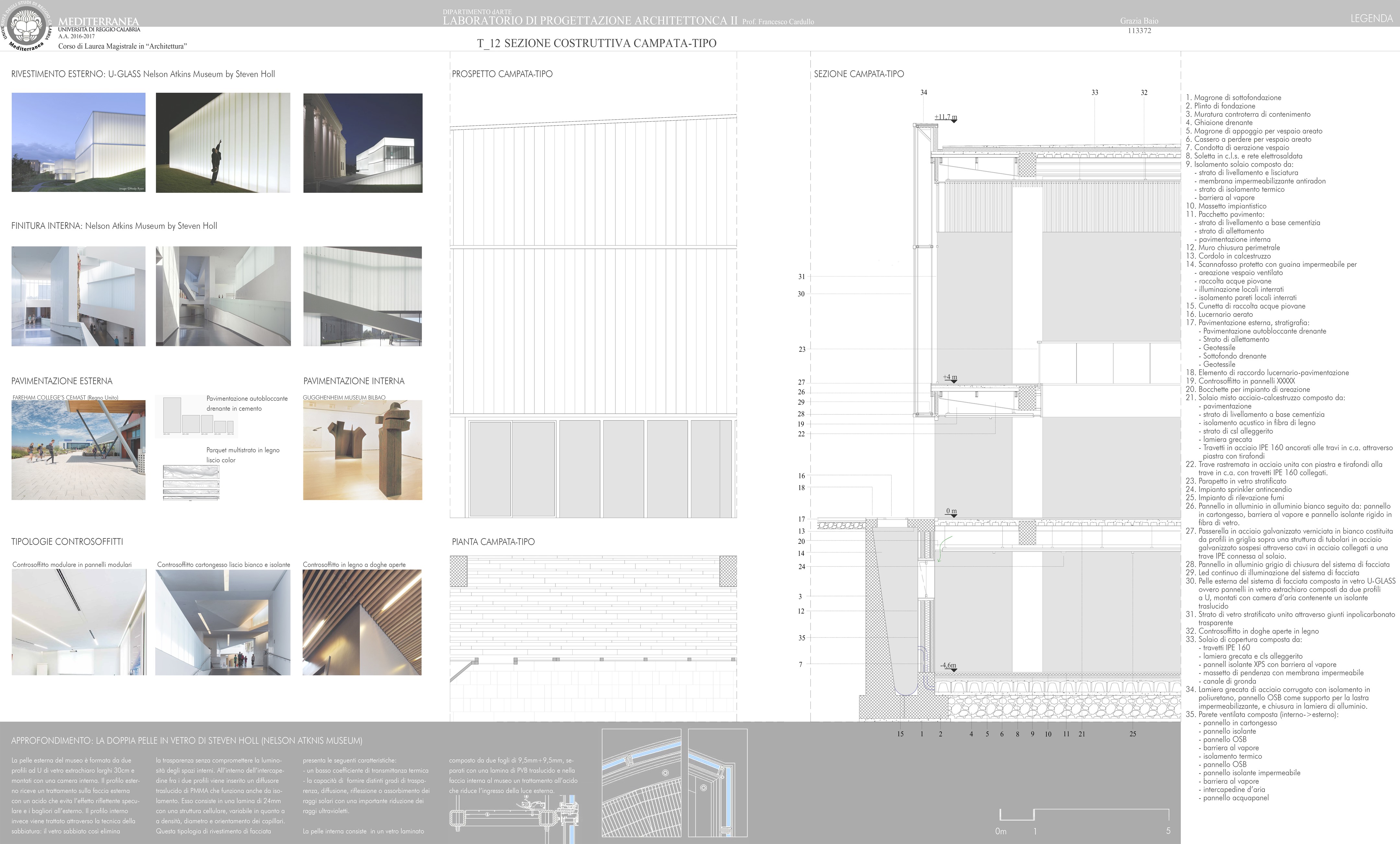Click the -4,6m elevation marker
Screen dimensions: 1400x844
click(948, 665)
